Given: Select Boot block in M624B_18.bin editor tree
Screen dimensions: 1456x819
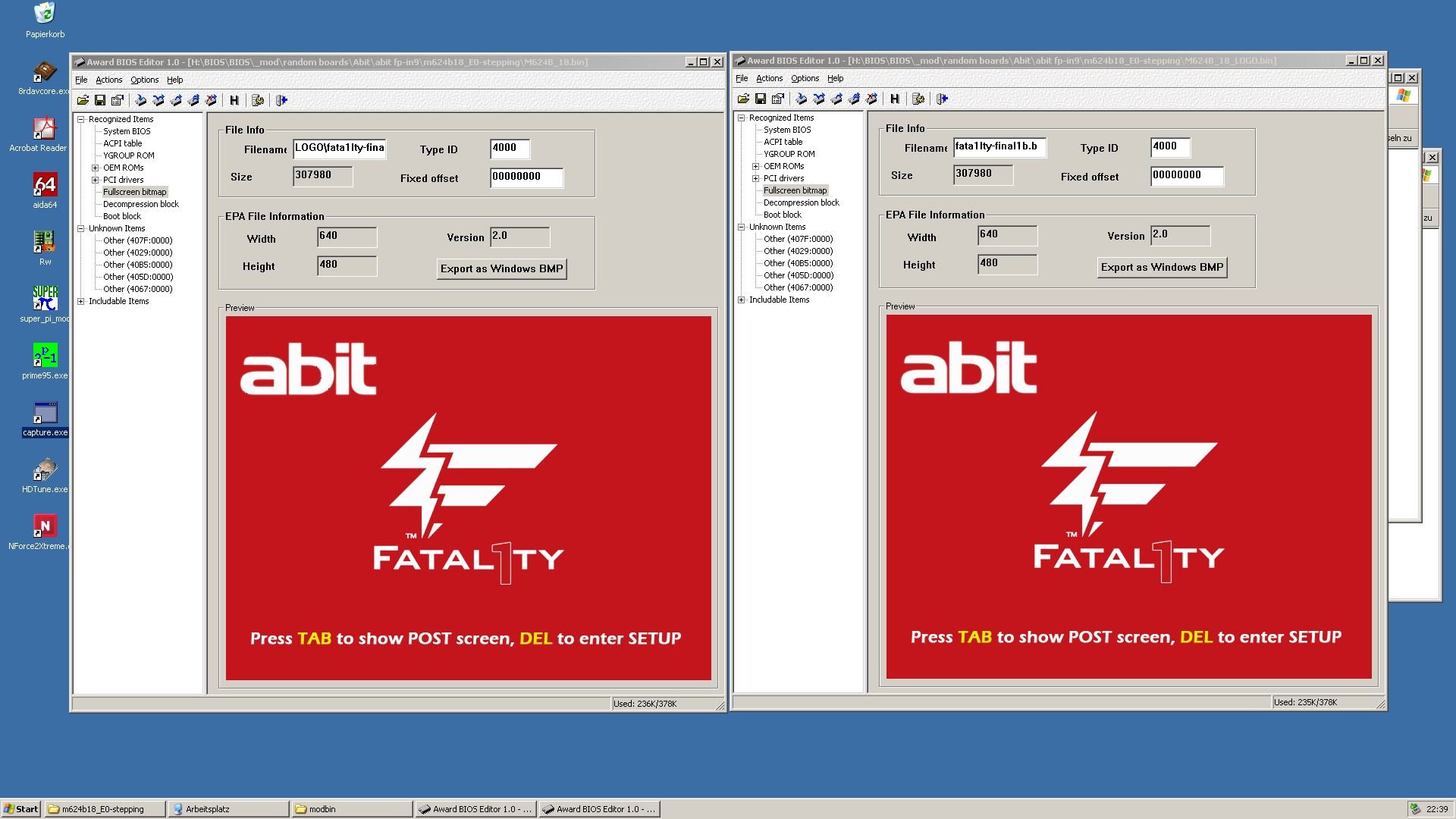Looking at the screenshot, I should [x=122, y=216].
